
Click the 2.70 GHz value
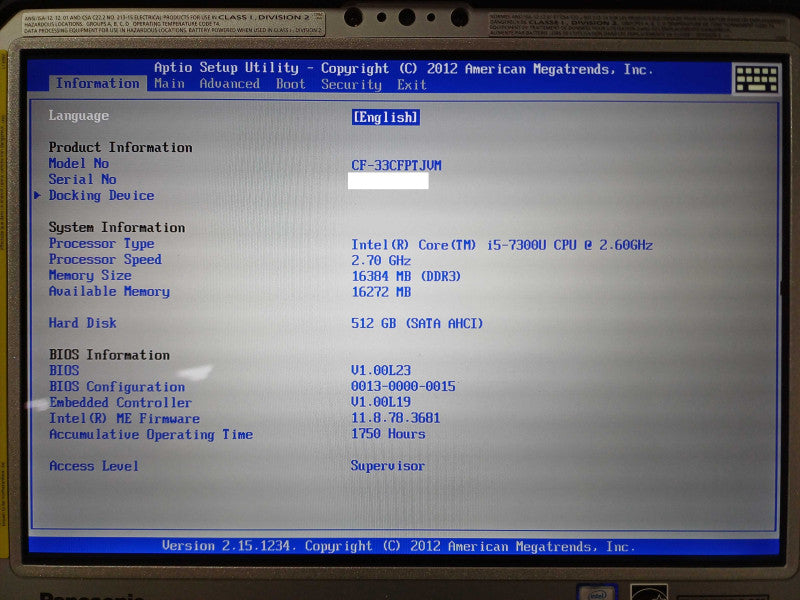click(381, 261)
